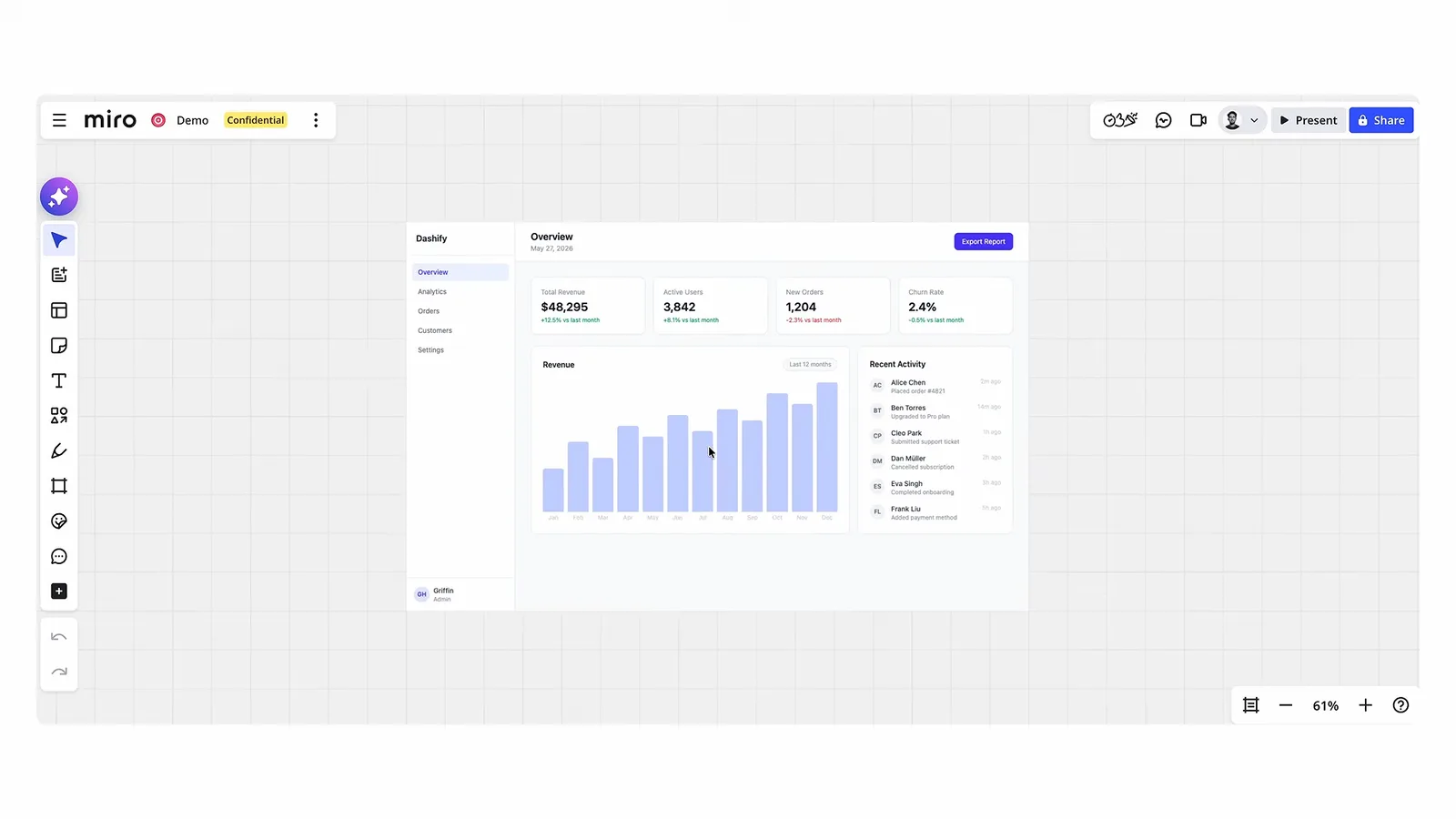
Task: Select the Sticky note tool
Action: [x=59, y=346]
